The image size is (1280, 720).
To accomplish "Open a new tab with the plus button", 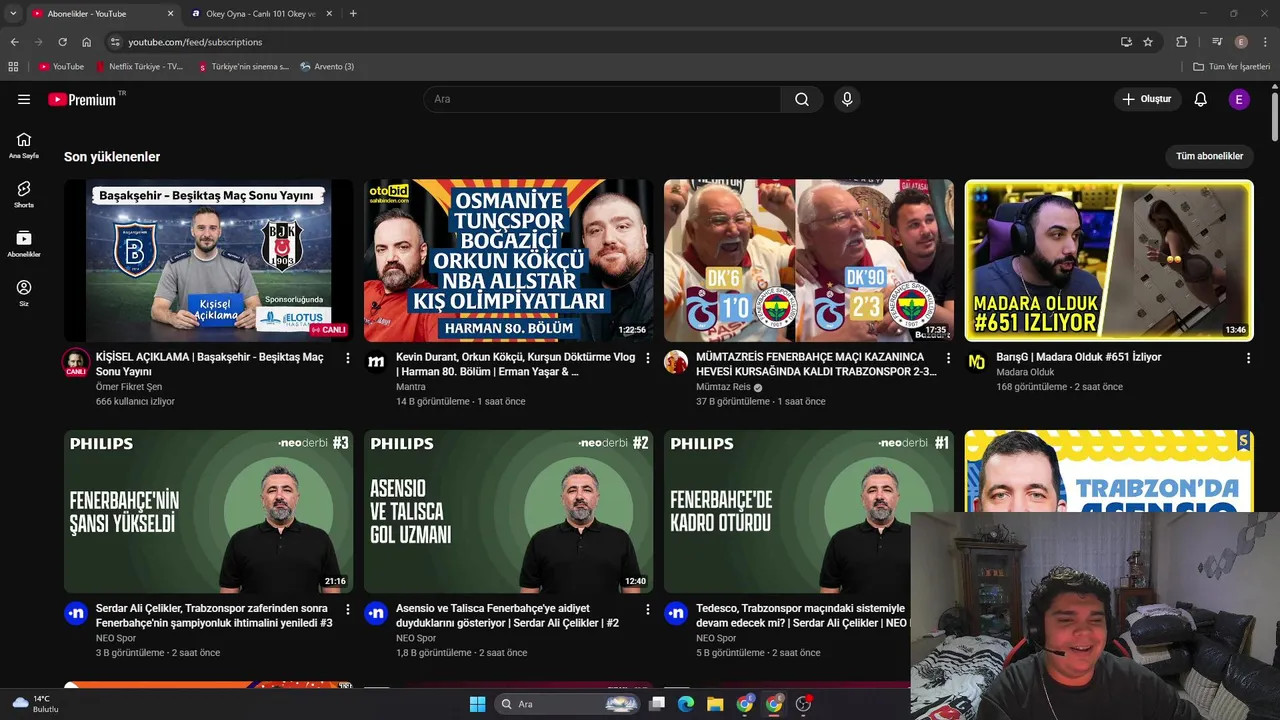I will [x=353, y=14].
